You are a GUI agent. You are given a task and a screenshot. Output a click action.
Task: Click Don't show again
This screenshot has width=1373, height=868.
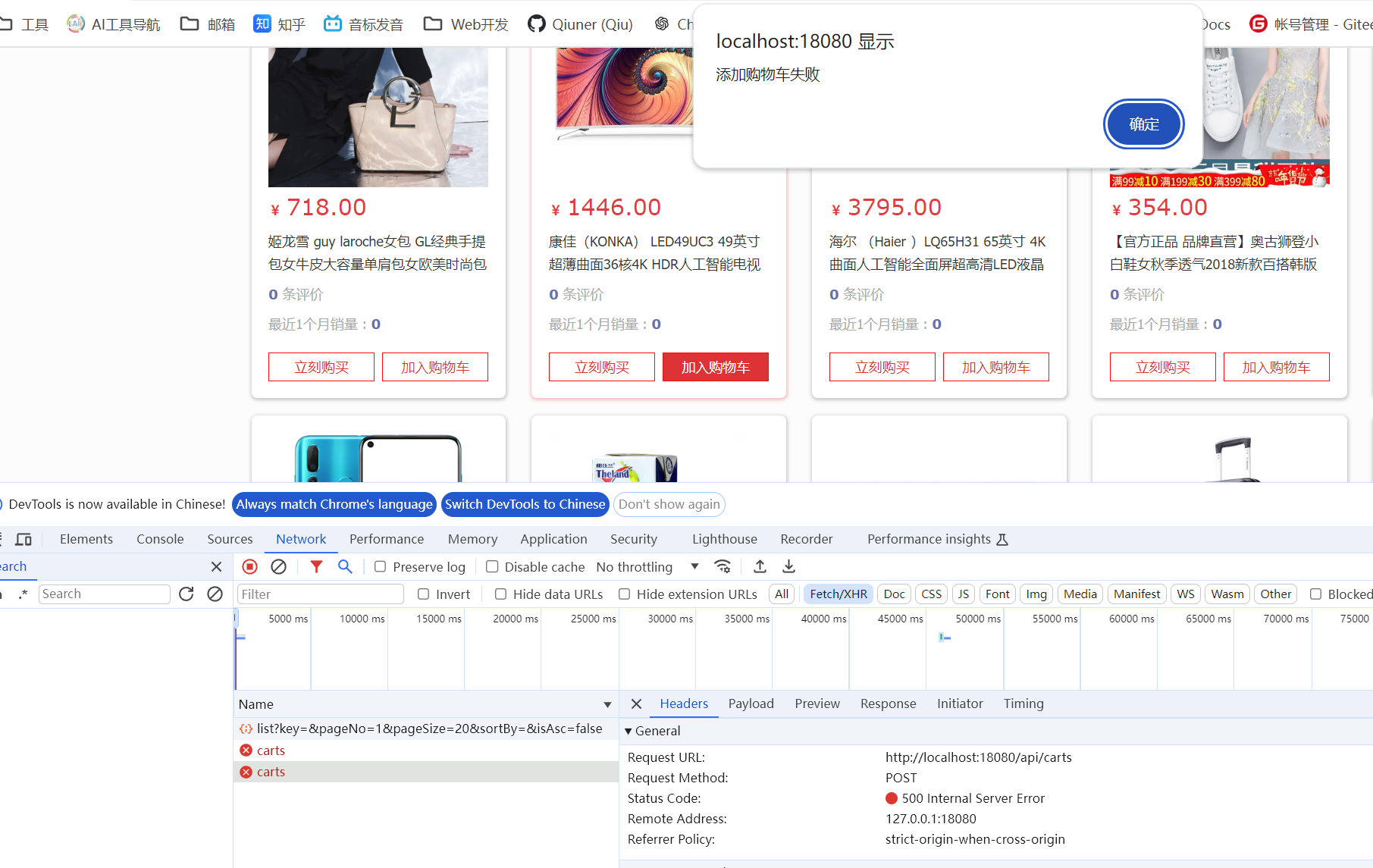[x=669, y=504]
